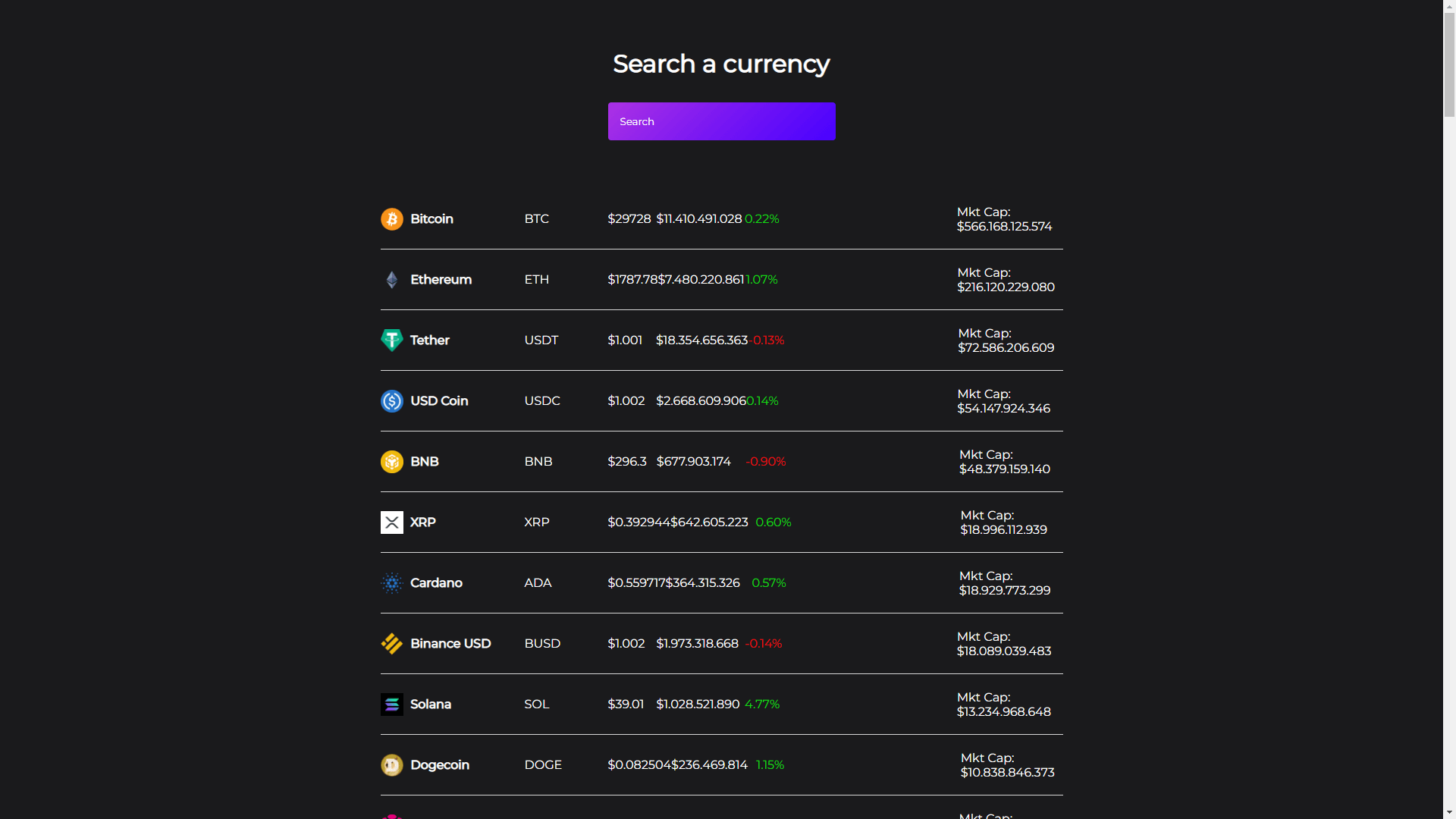The height and width of the screenshot is (819, 1456).
Task: Click Dogecoin volume $236.469.814
Action: pyautogui.click(x=709, y=765)
